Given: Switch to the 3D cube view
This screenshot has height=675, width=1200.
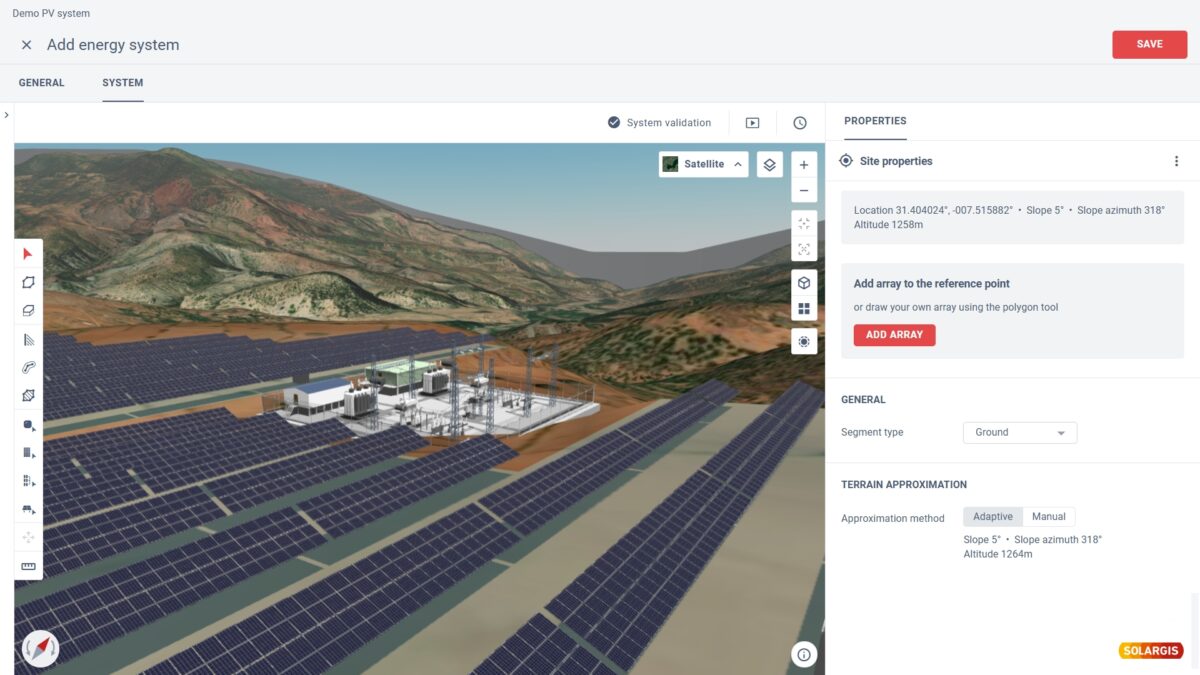Looking at the screenshot, I should point(804,282).
